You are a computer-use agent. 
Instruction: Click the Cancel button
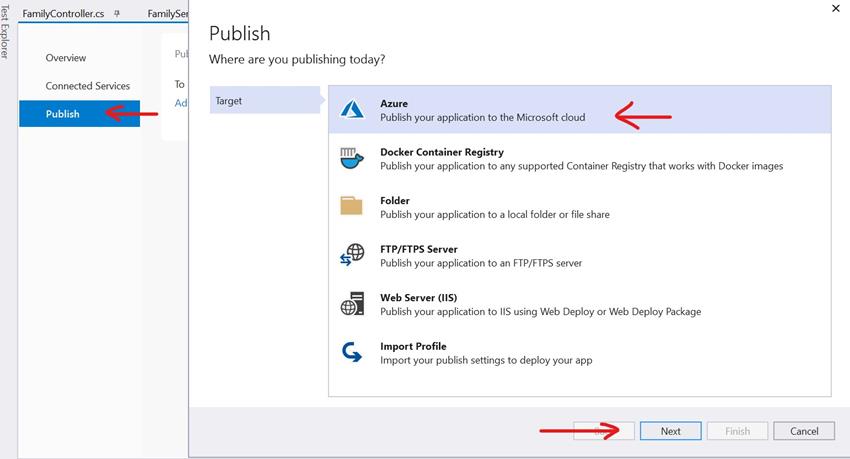tap(804, 431)
